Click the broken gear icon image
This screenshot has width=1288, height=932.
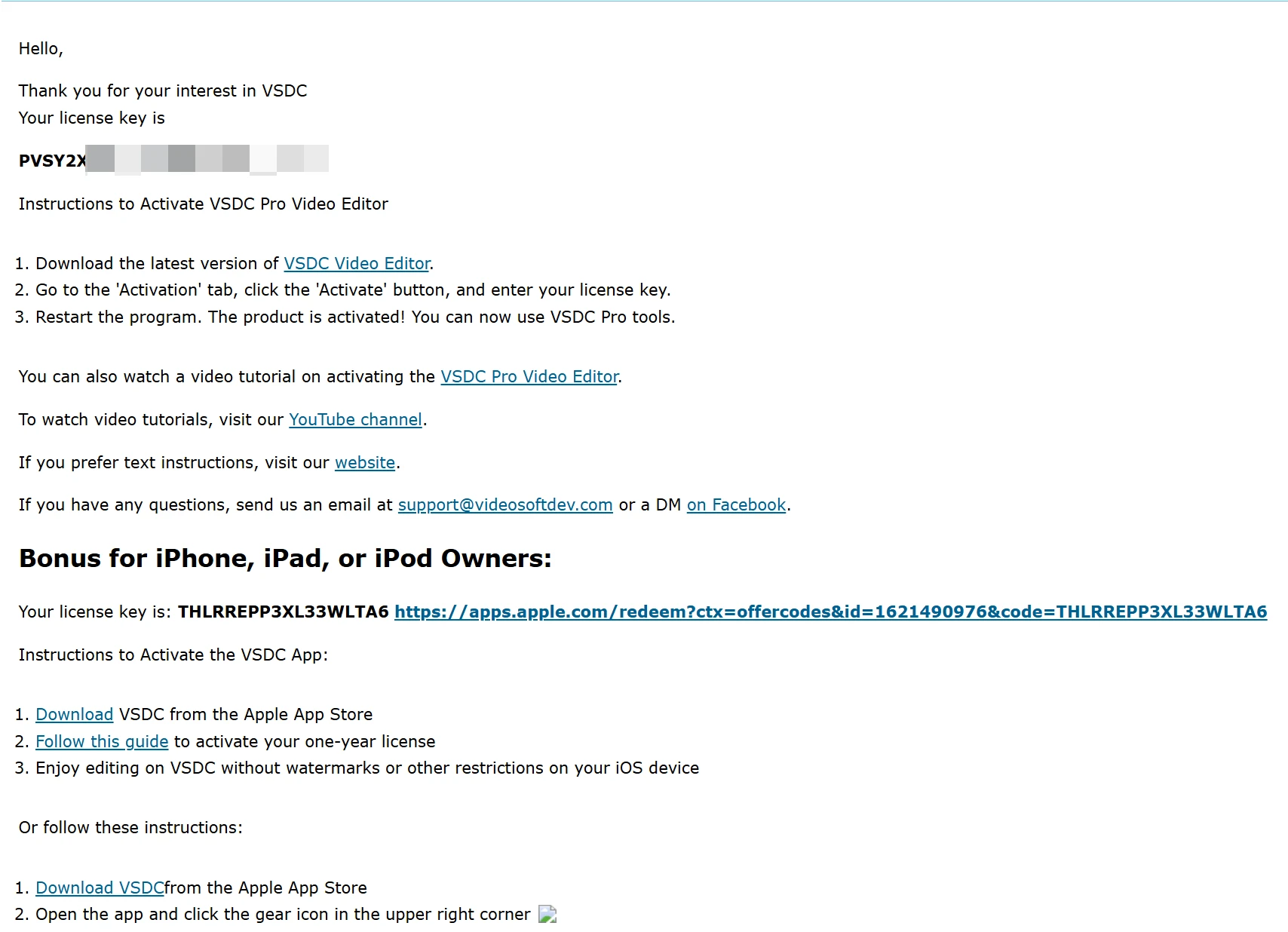pyautogui.click(x=547, y=914)
